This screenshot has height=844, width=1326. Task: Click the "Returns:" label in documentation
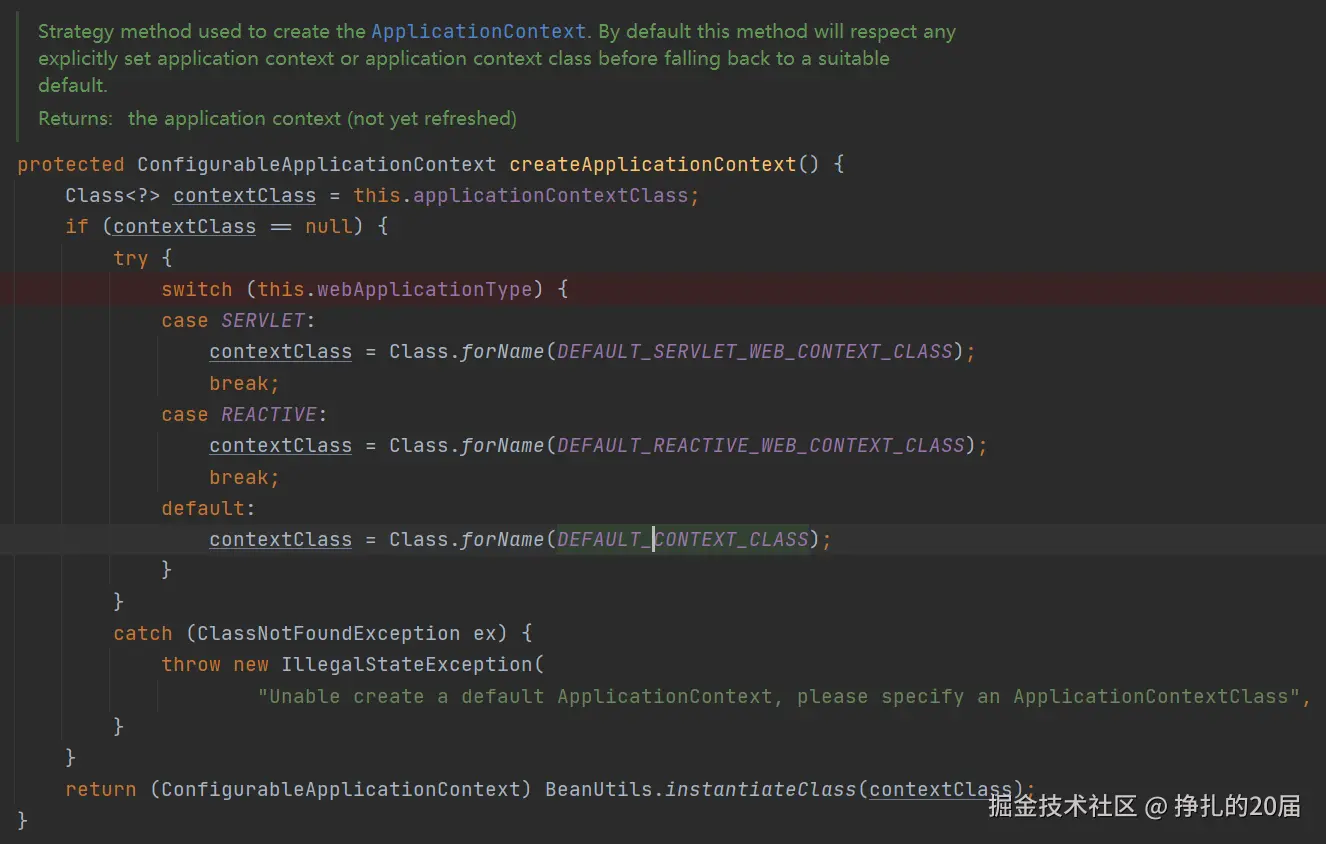point(76,118)
